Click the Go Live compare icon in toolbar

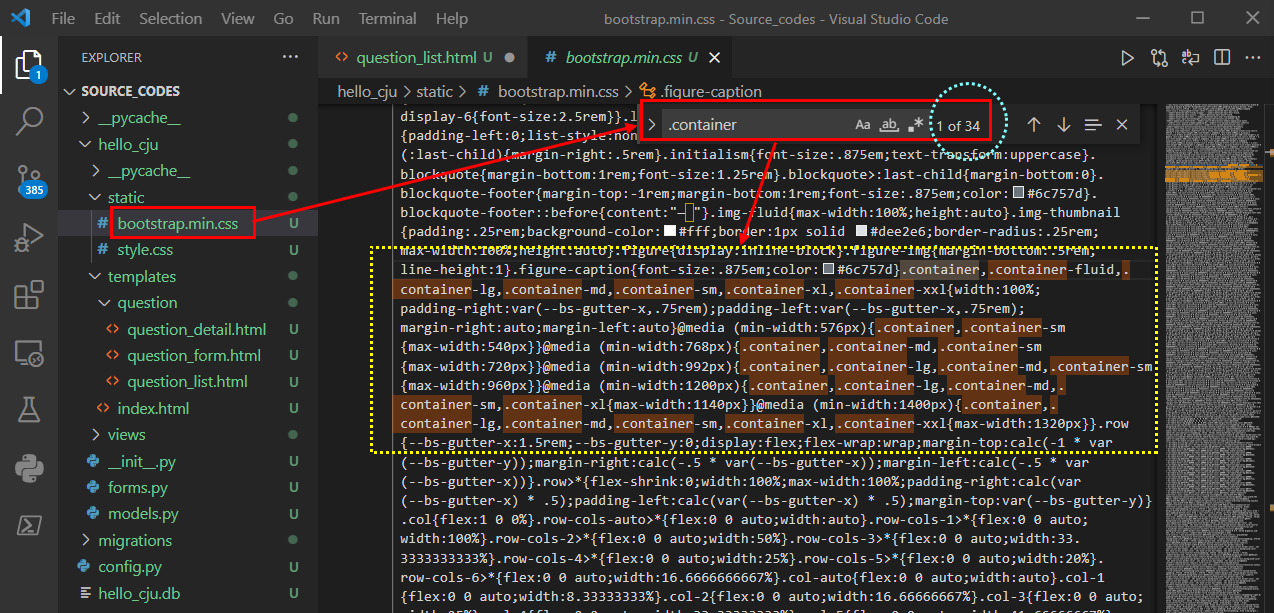pos(1190,58)
